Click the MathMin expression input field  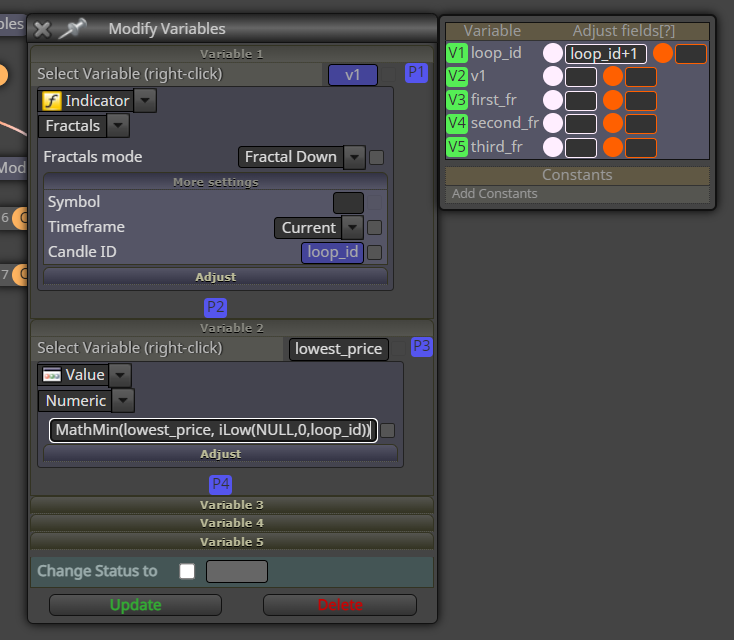(213, 430)
